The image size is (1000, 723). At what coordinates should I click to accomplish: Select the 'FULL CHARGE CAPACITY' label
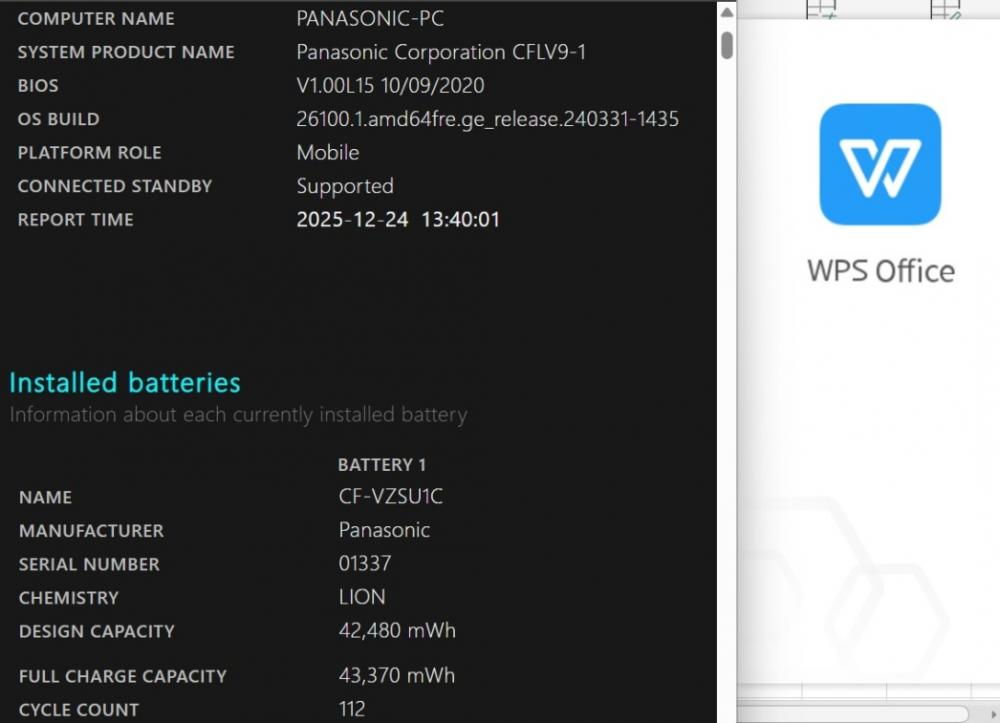122,676
